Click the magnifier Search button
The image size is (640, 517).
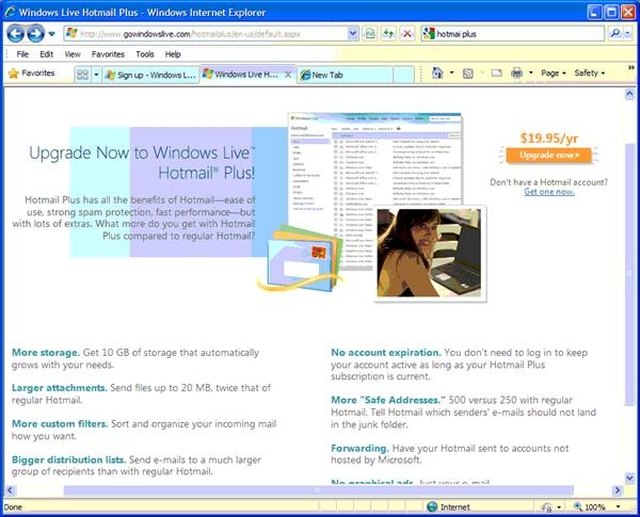click(616, 34)
